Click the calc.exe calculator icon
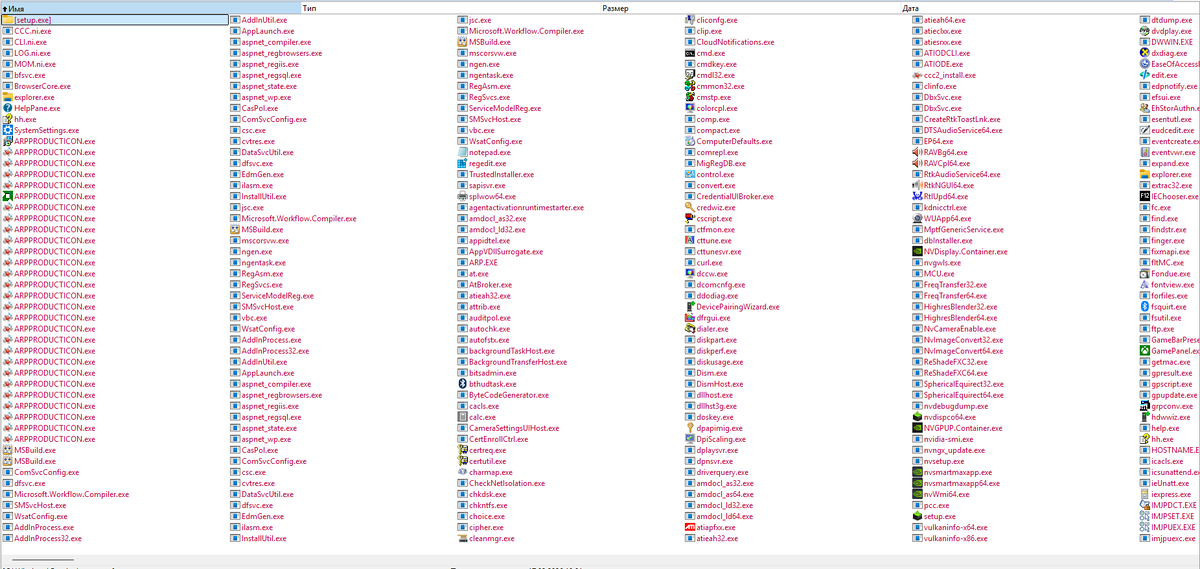 (x=462, y=417)
